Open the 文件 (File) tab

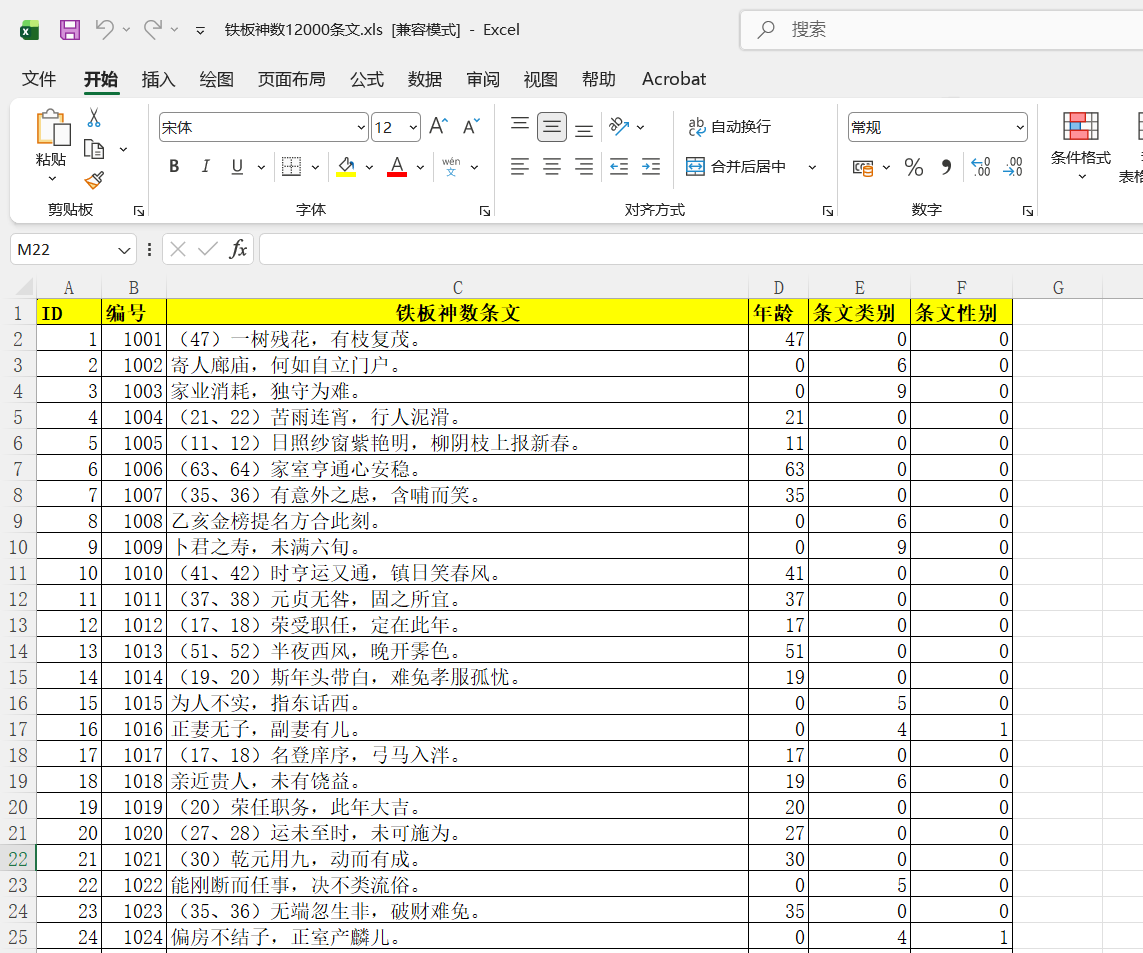click(x=39, y=79)
